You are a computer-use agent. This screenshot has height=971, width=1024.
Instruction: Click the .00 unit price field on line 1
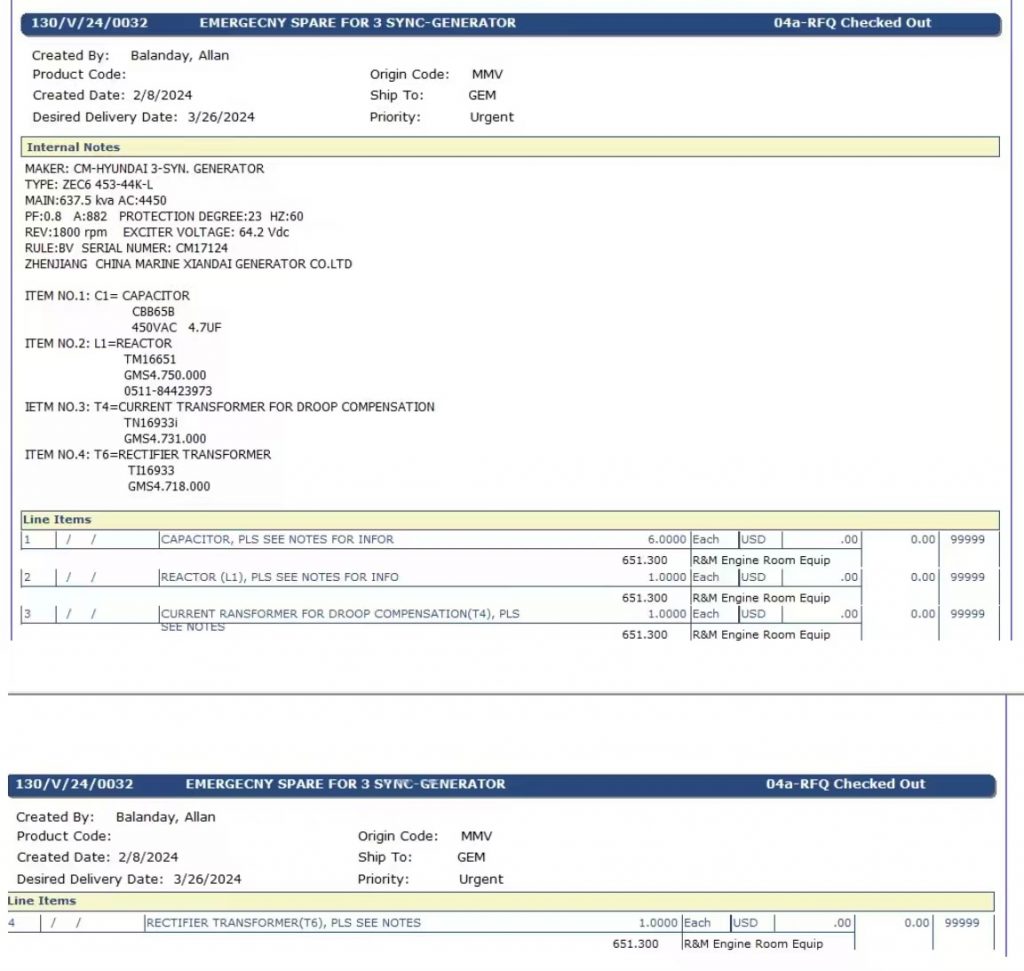point(848,540)
